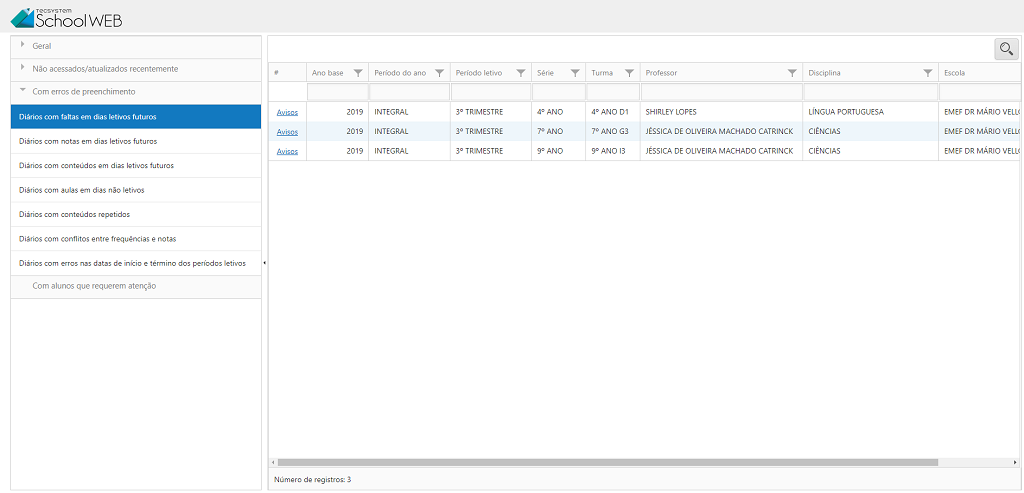The width and height of the screenshot is (1024, 493).
Task: Click the SchoolWEB logo
Action: pos(66,16)
